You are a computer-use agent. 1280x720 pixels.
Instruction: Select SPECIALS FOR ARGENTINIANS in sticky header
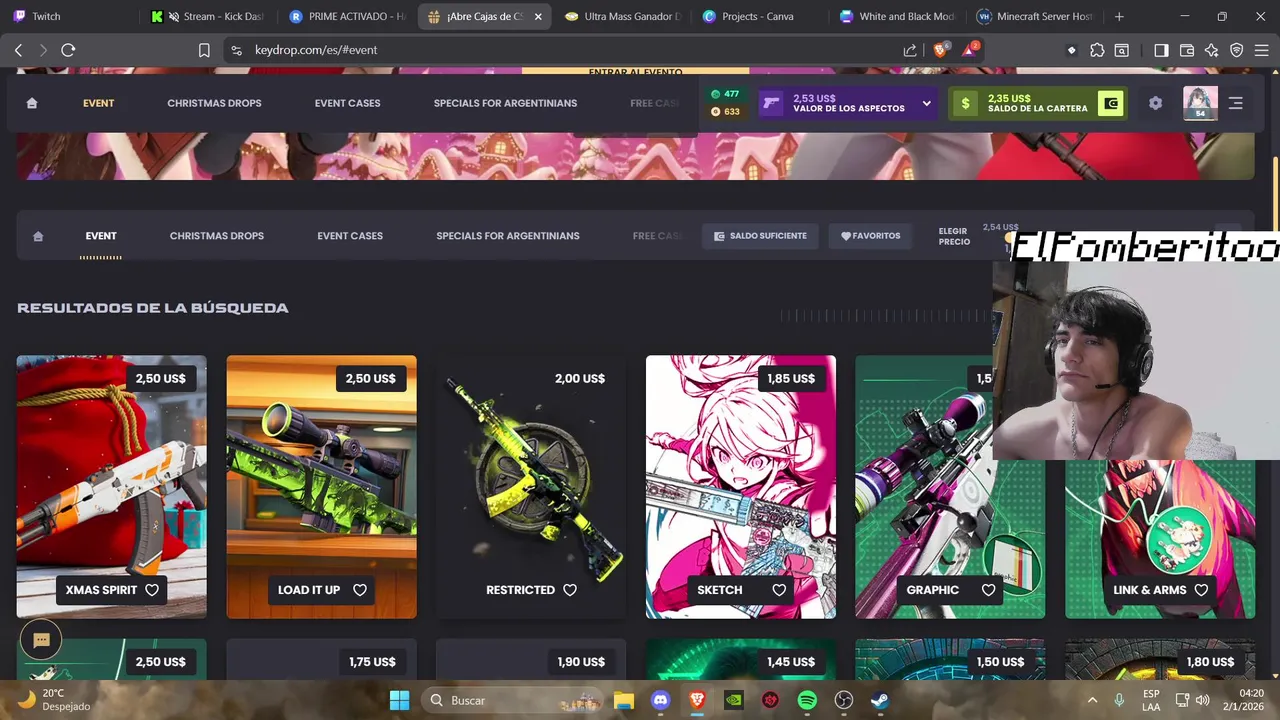[505, 103]
